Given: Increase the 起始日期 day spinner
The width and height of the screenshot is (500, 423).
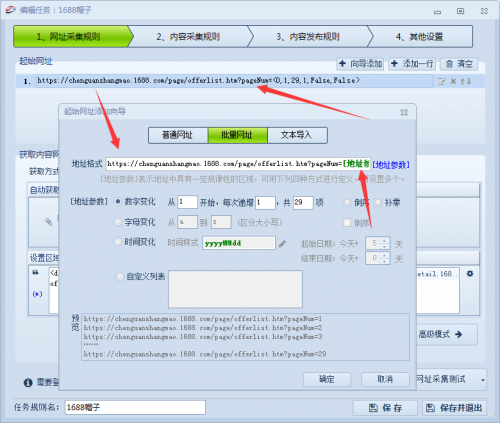Looking at the screenshot, I should coord(385,240).
